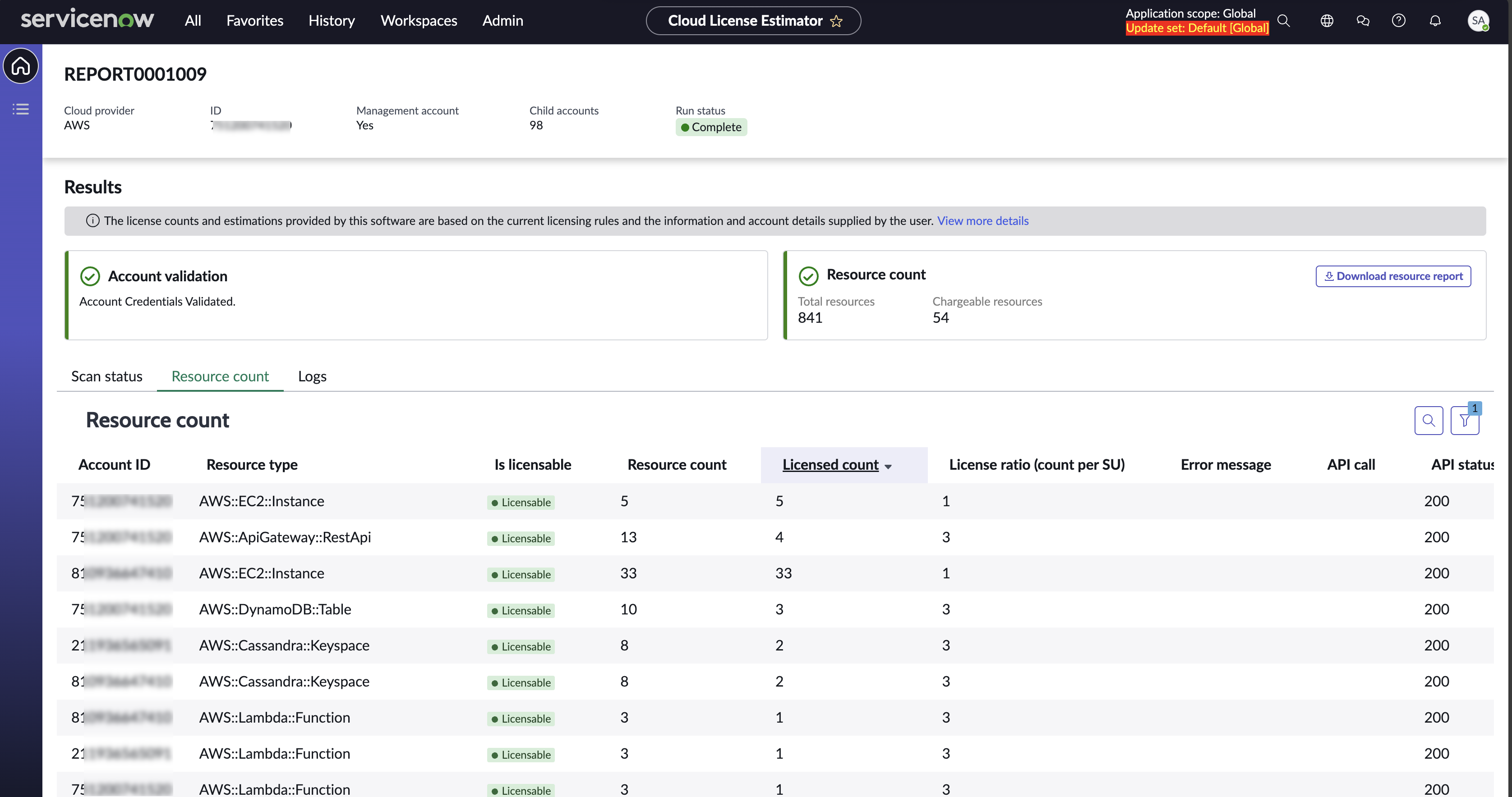Open the globe scope picker icon
1512x797 pixels.
pyautogui.click(x=1327, y=21)
